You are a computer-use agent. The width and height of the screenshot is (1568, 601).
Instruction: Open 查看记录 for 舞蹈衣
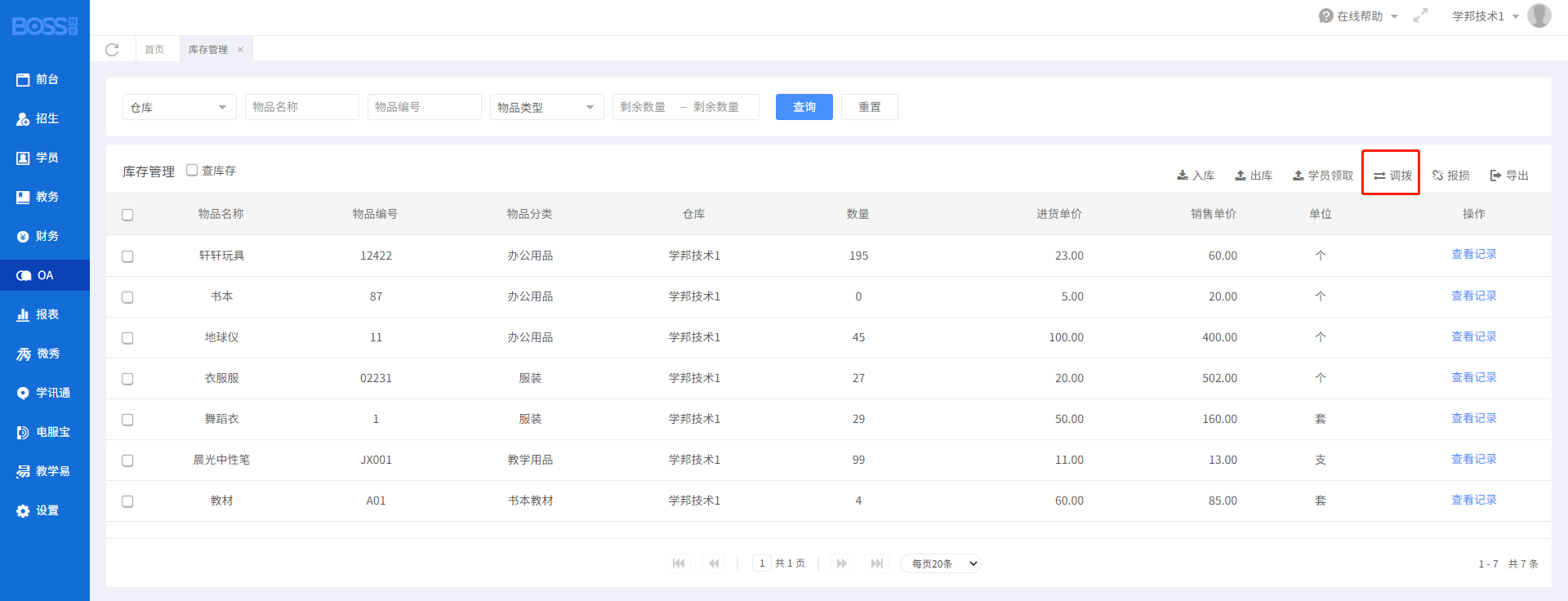click(1474, 418)
